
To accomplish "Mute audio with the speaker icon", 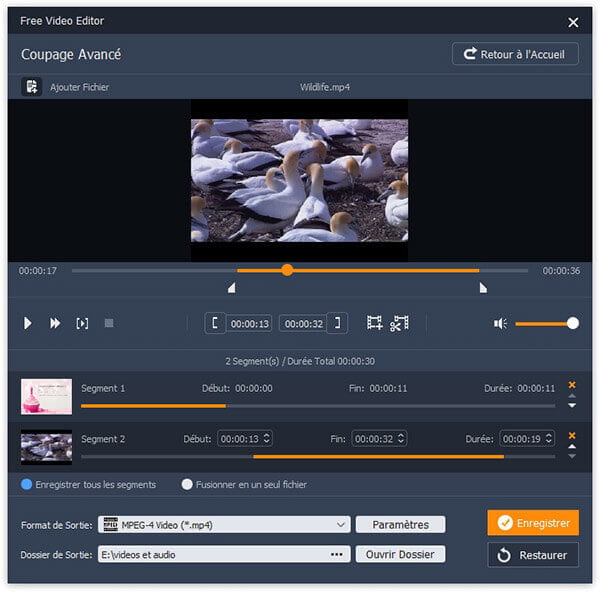I will pyautogui.click(x=500, y=324).
